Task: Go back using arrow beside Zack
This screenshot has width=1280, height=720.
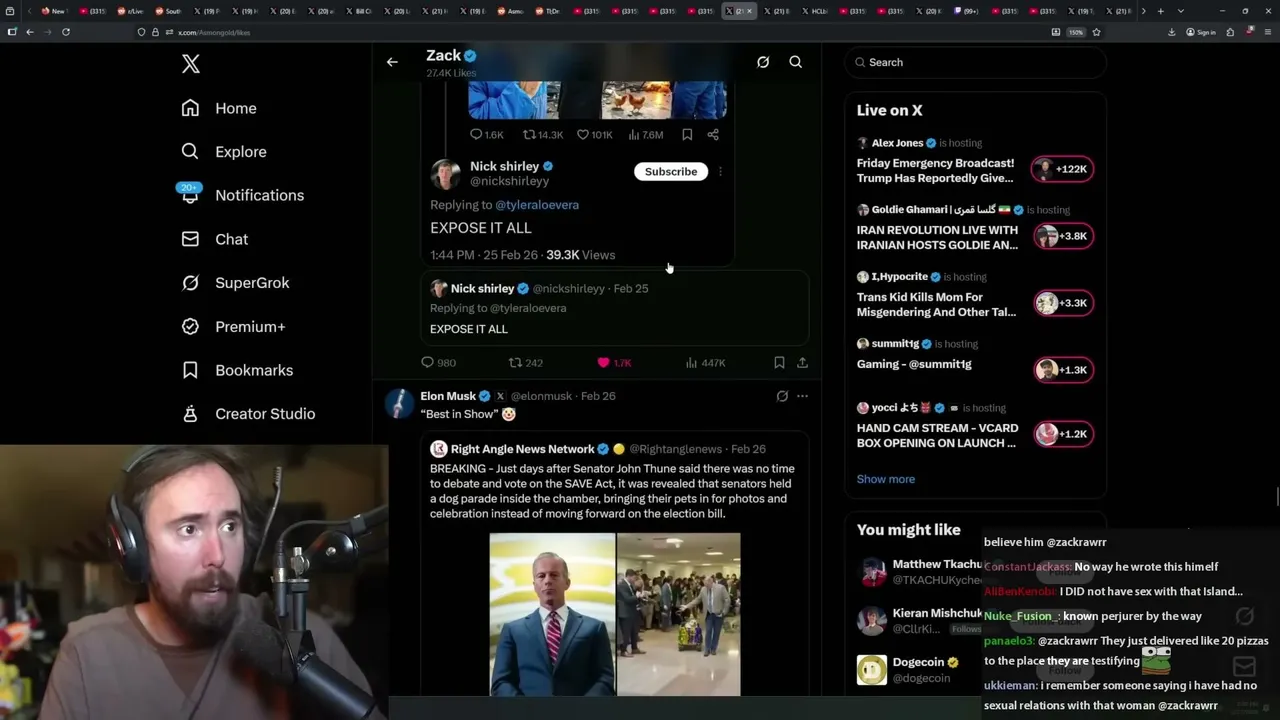Action: pos(392,62)
